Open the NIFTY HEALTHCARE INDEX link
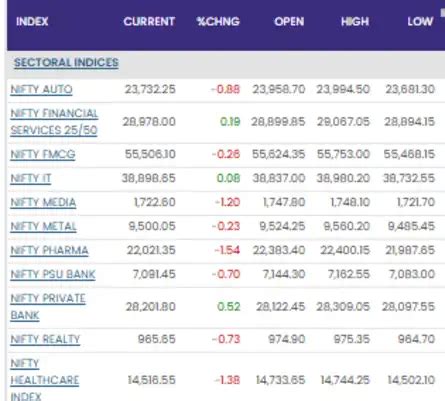The width and height of the screenshot is (445, 401). click(45, 380)
